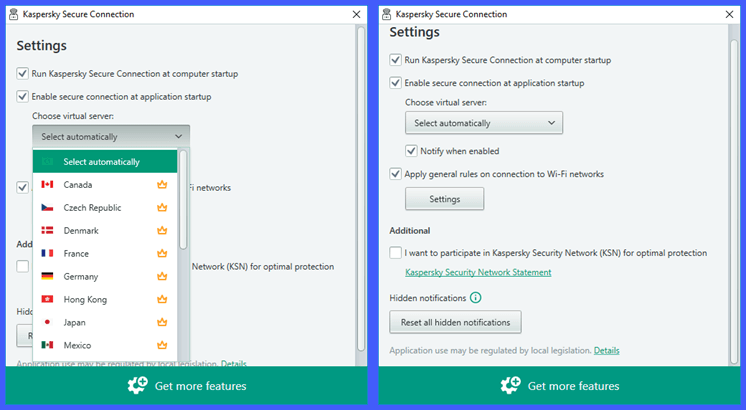Close the right Kaspersky Secure Connection window

click(729, 14)
